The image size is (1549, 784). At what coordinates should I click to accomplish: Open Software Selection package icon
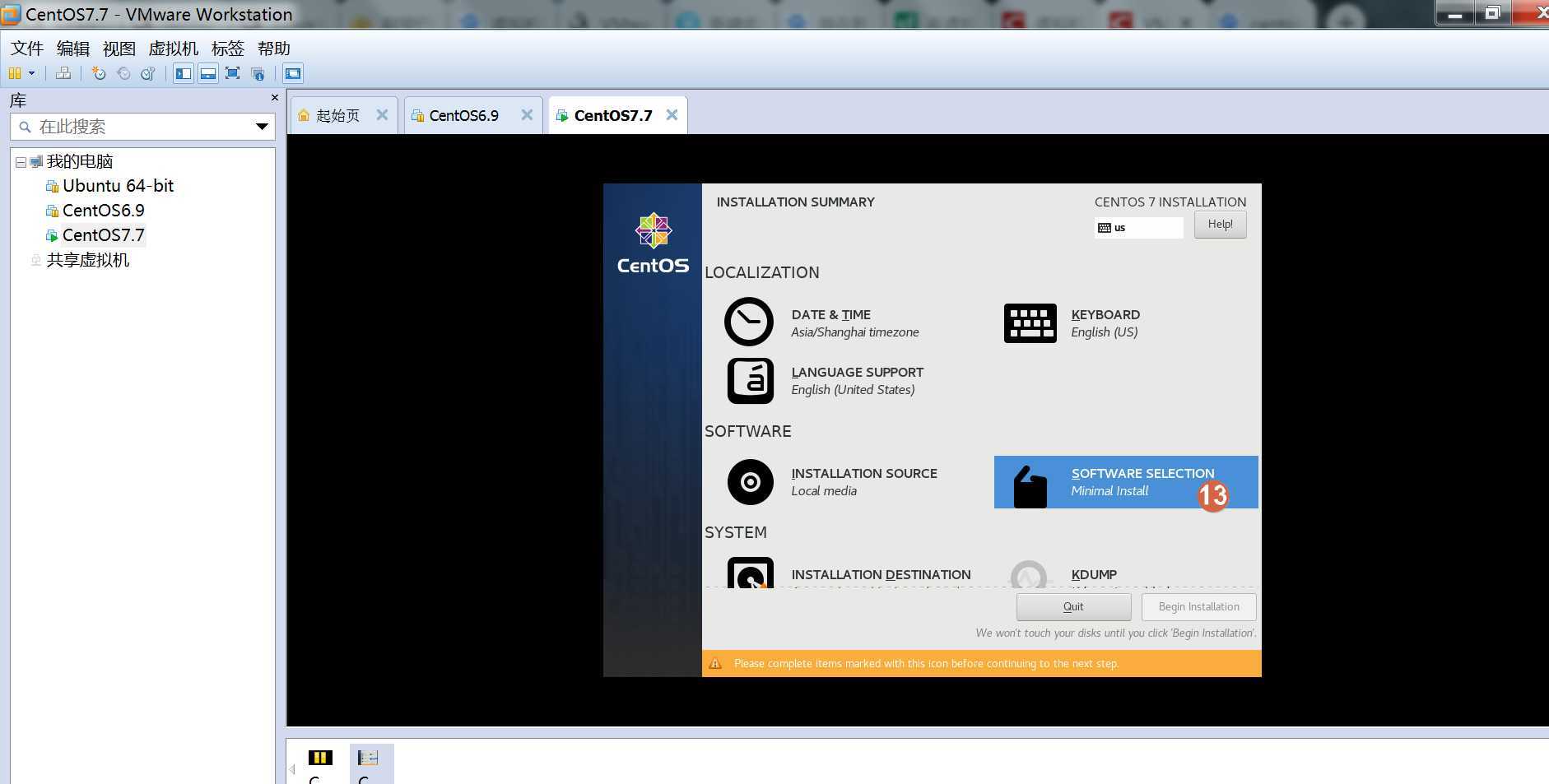[x=1030, y=487]
